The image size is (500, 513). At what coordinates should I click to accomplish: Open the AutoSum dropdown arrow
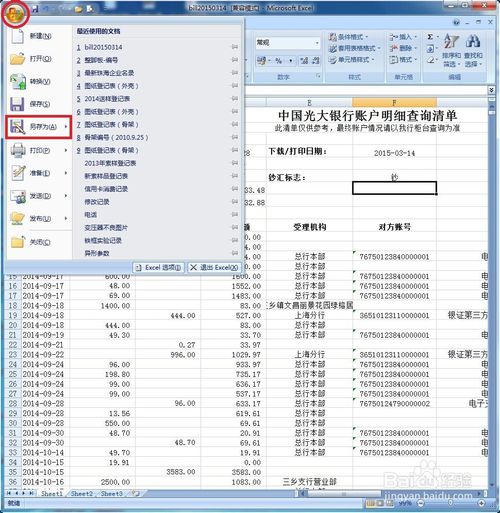[438, 37]
